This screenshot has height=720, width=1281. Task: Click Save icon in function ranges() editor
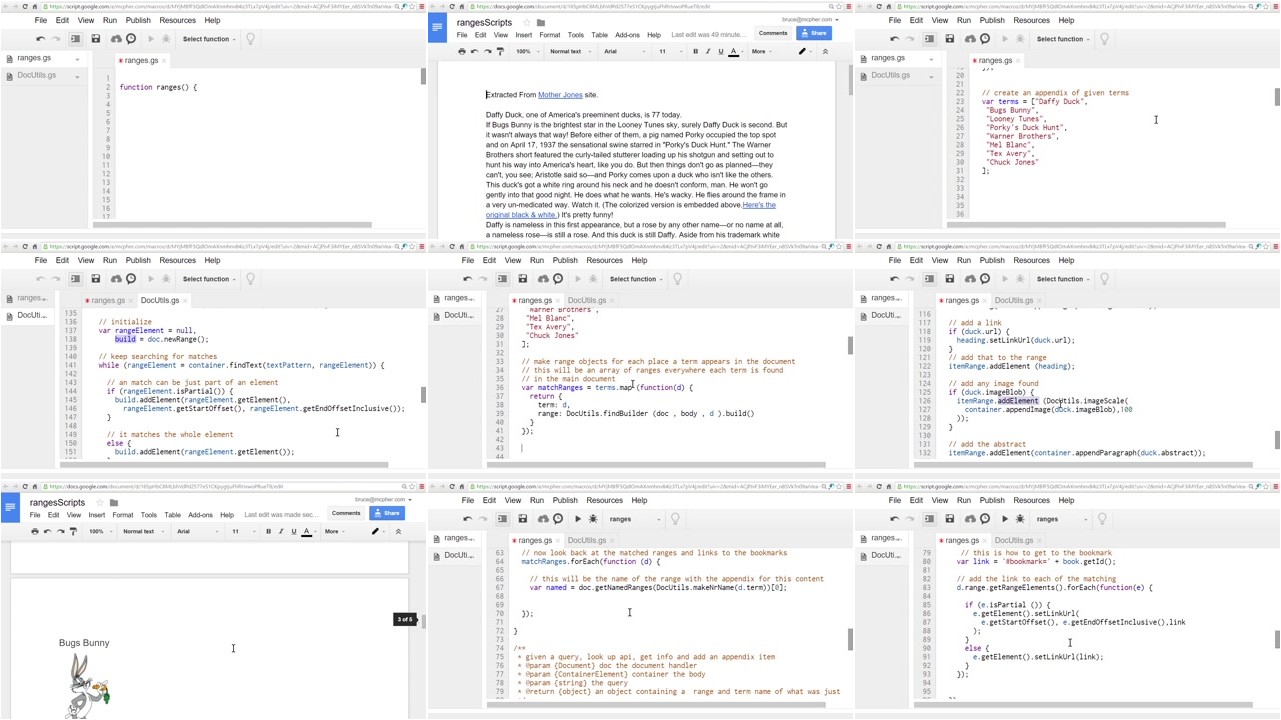pos(96,39)
